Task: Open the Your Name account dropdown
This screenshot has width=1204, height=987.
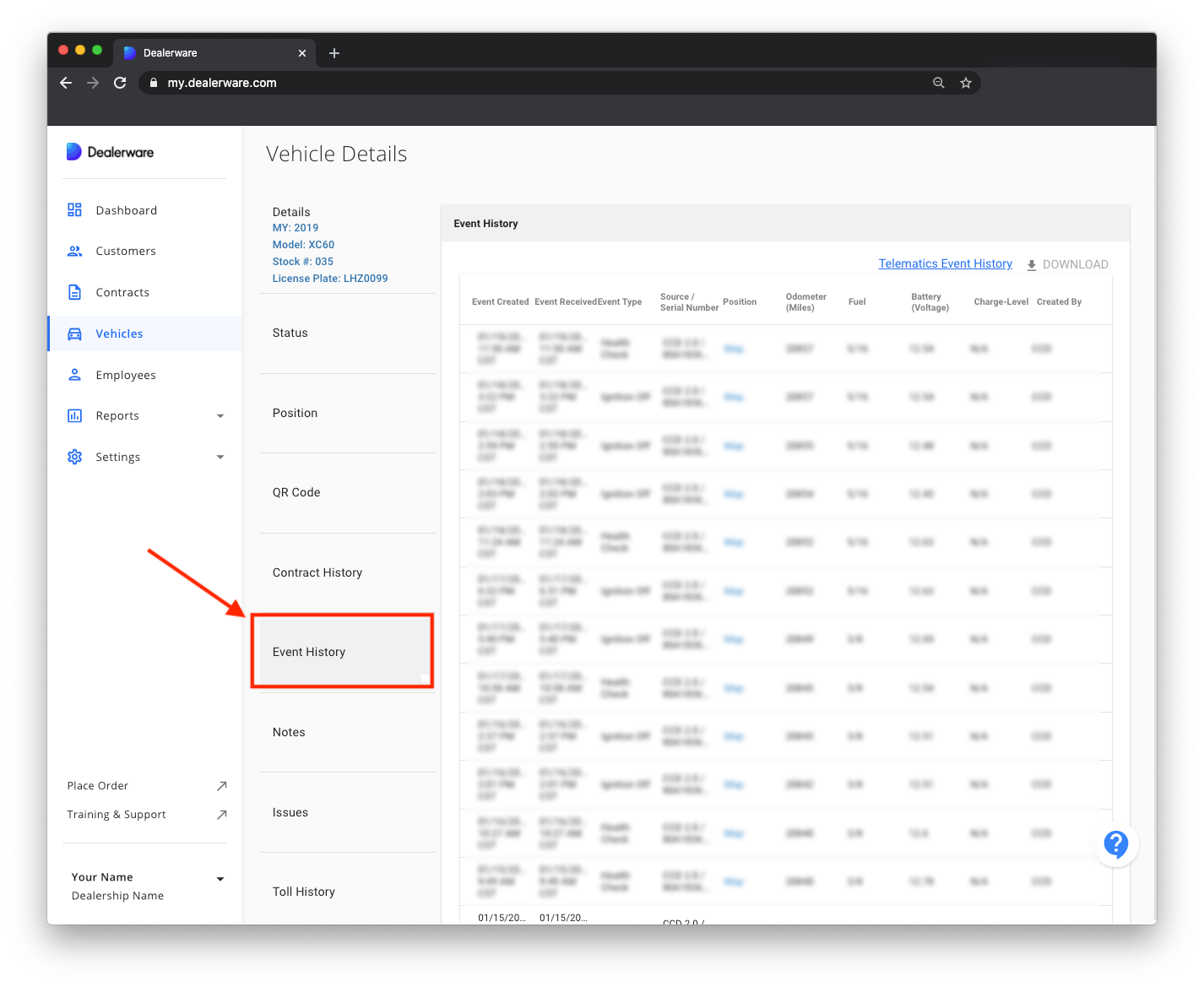Action: point(220,879)
